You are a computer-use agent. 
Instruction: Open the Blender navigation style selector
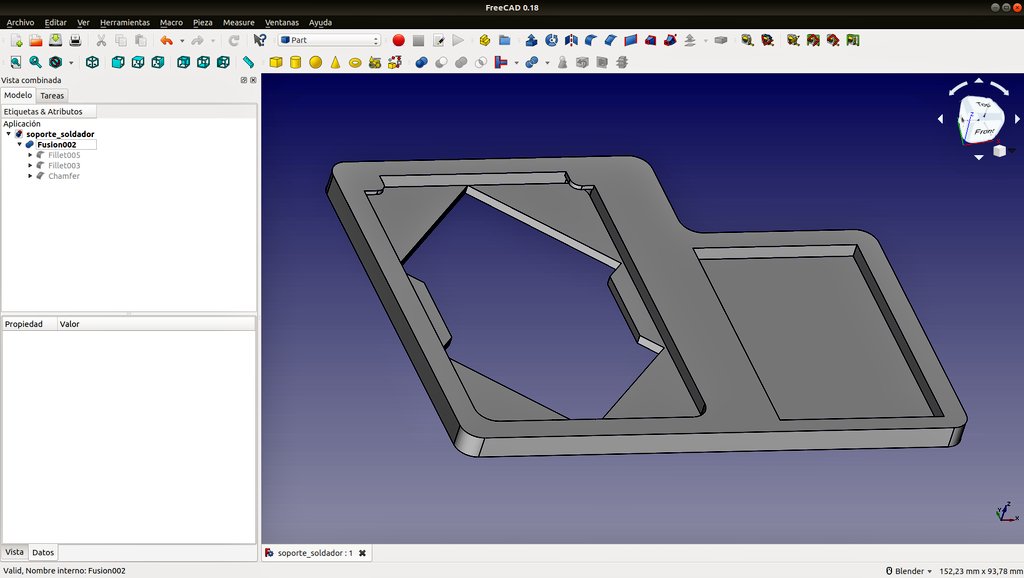(x=908, y=571)
